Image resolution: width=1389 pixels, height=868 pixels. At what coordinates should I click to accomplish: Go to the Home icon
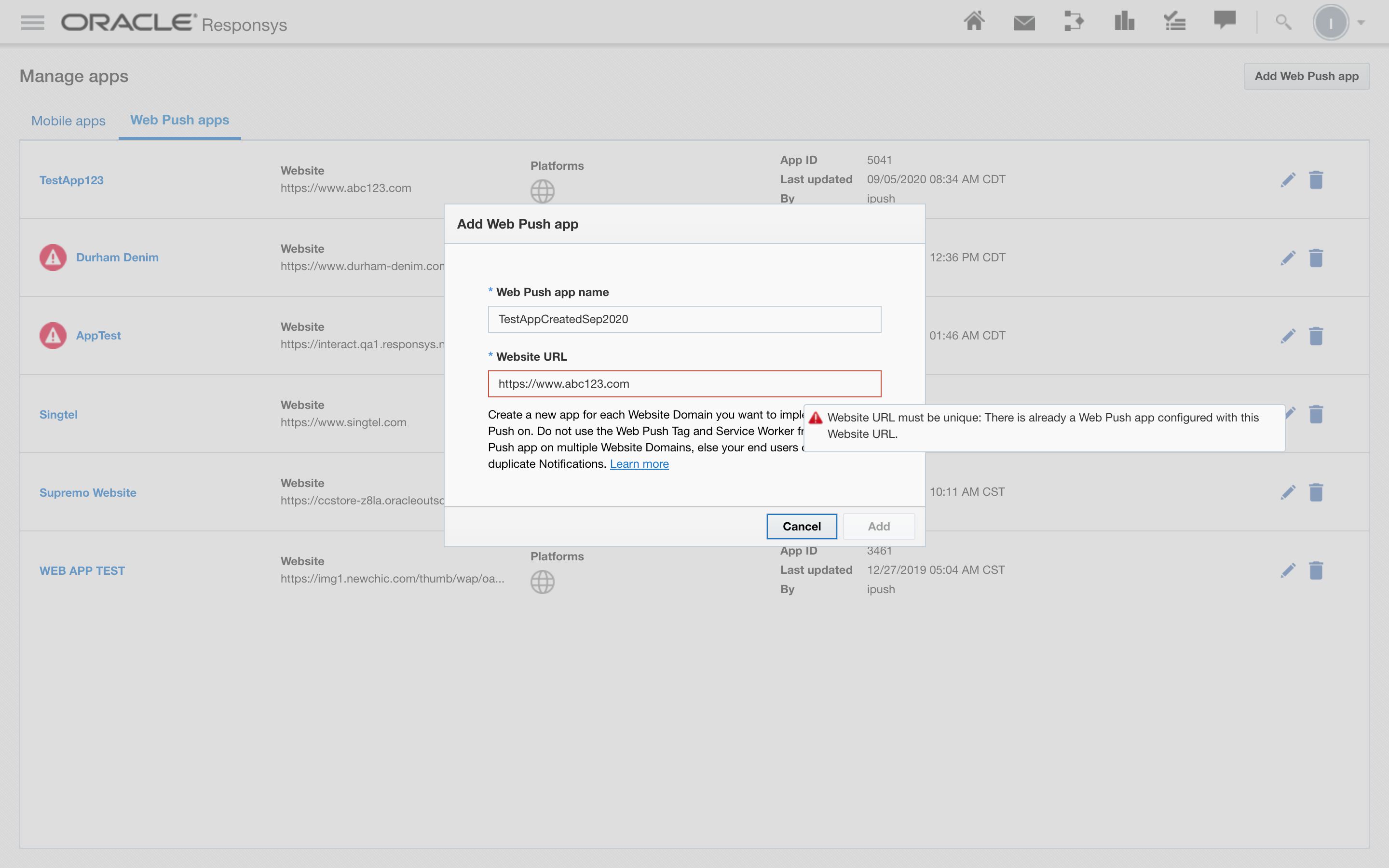click(974, 22)
